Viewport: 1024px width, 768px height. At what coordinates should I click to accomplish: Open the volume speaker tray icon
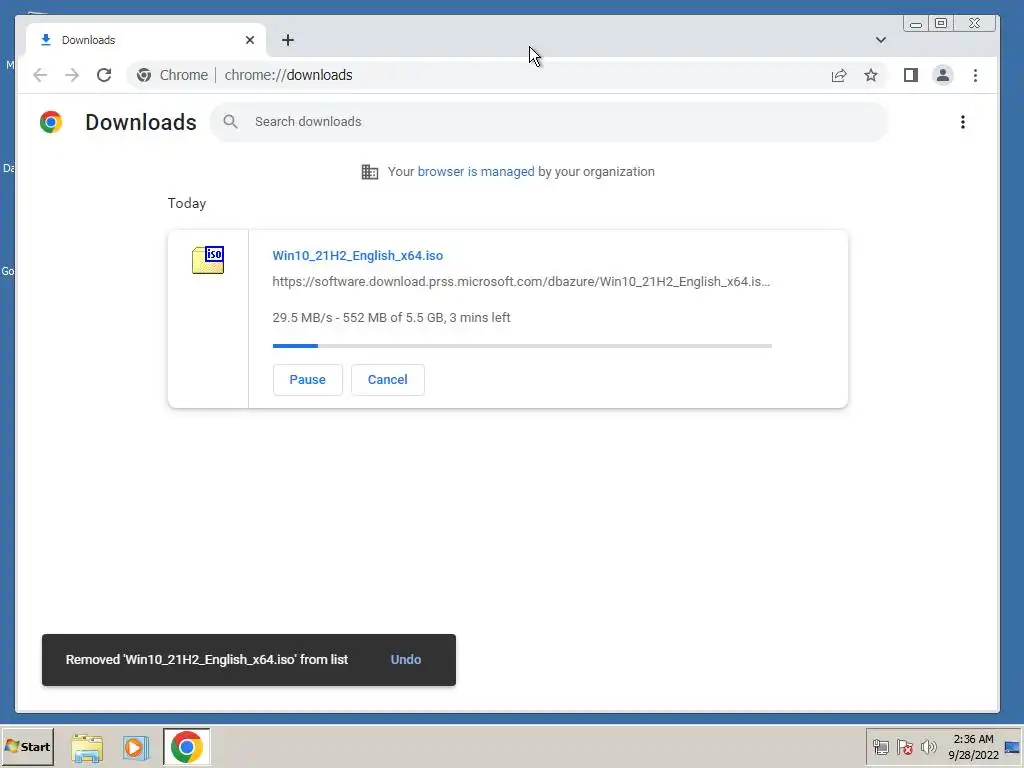[928, 747]
